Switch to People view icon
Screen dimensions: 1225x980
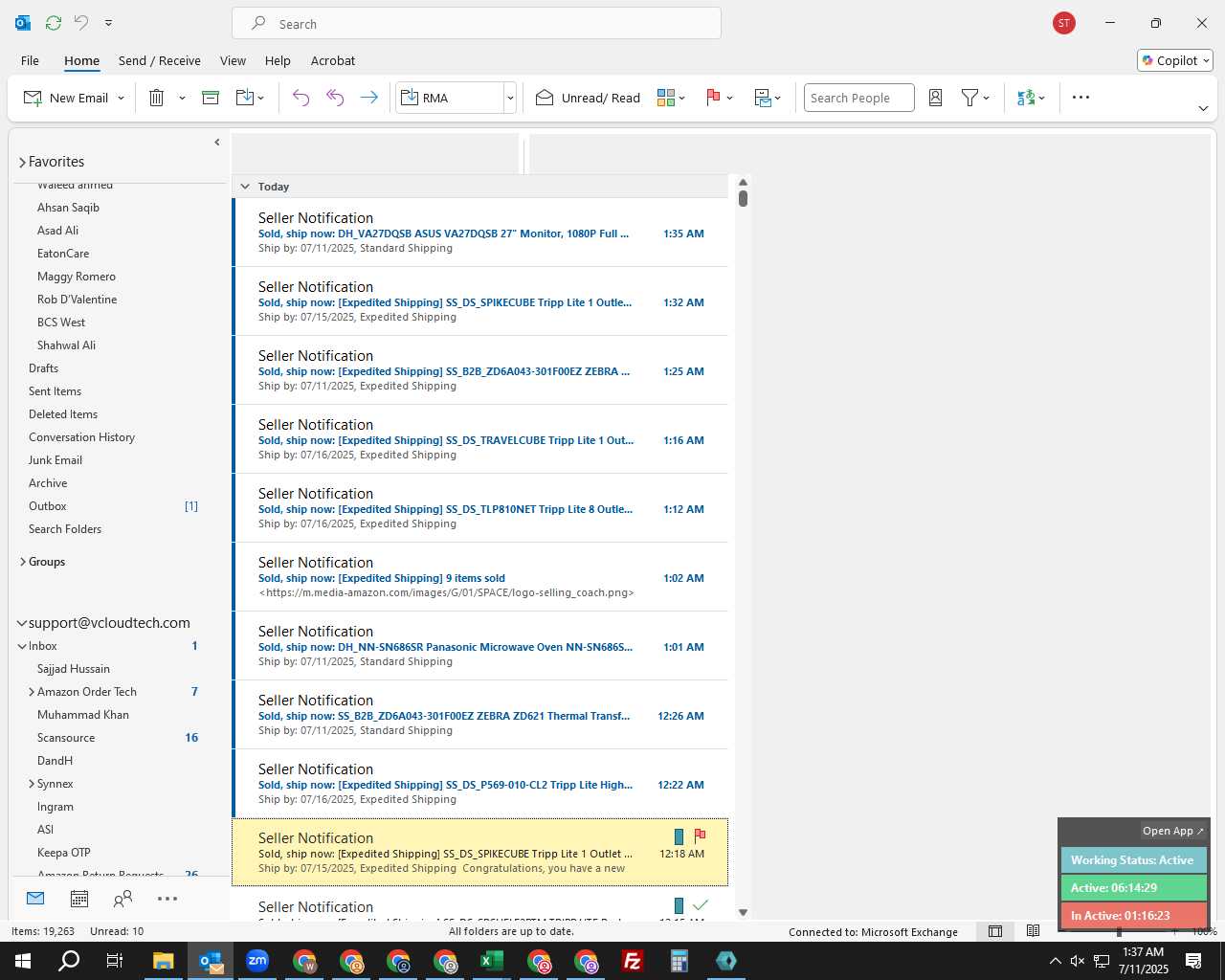(122, 899)
